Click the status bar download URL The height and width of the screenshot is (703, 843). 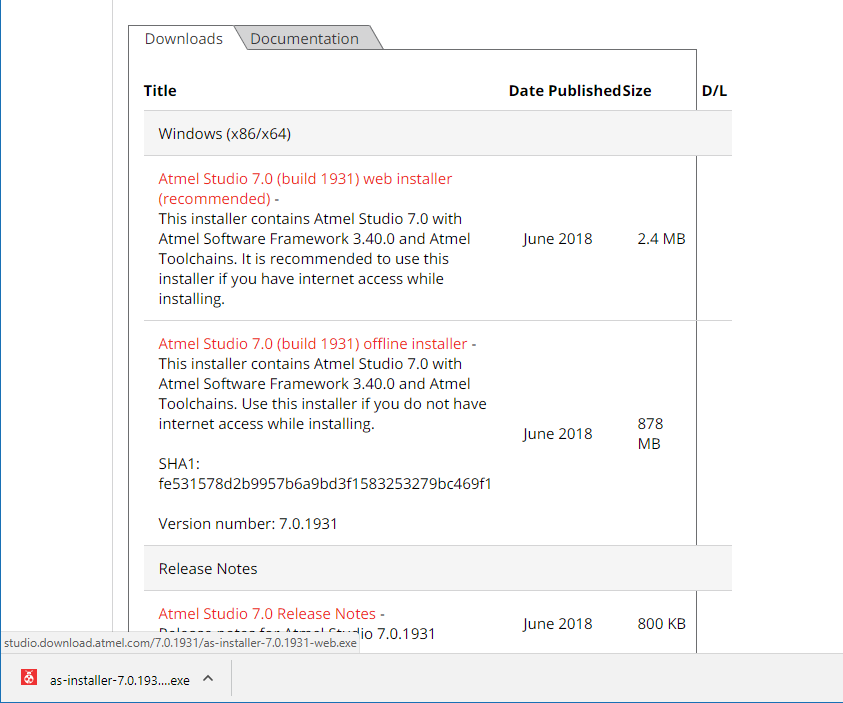[180, 643]
